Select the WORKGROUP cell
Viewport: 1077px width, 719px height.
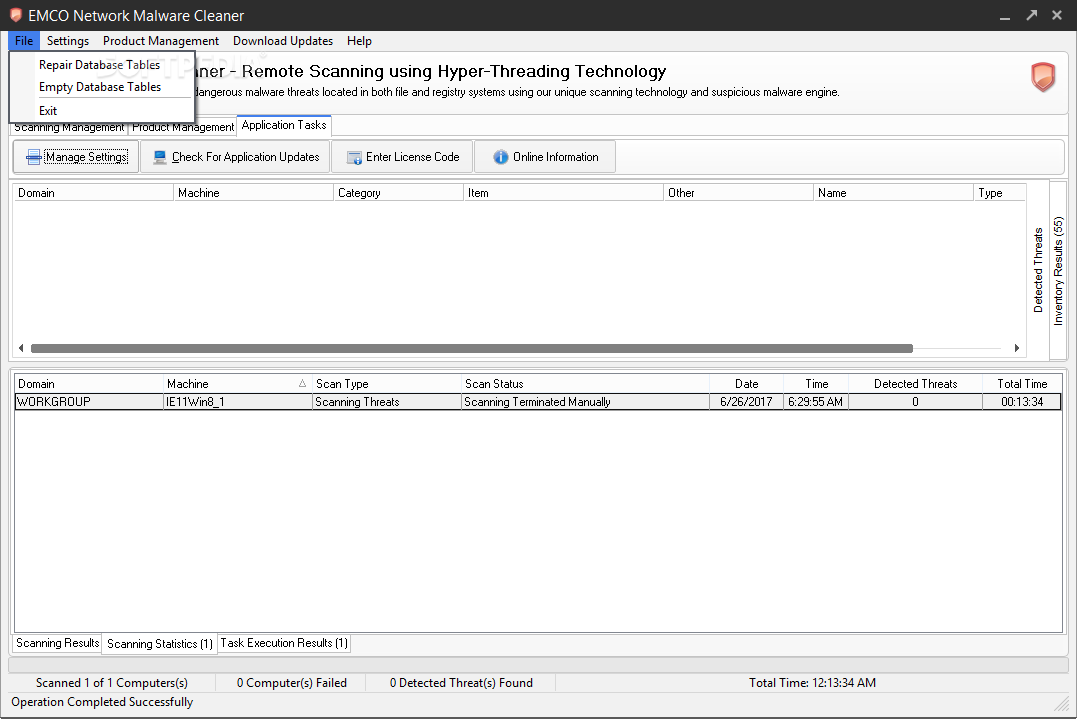[89, 402]
